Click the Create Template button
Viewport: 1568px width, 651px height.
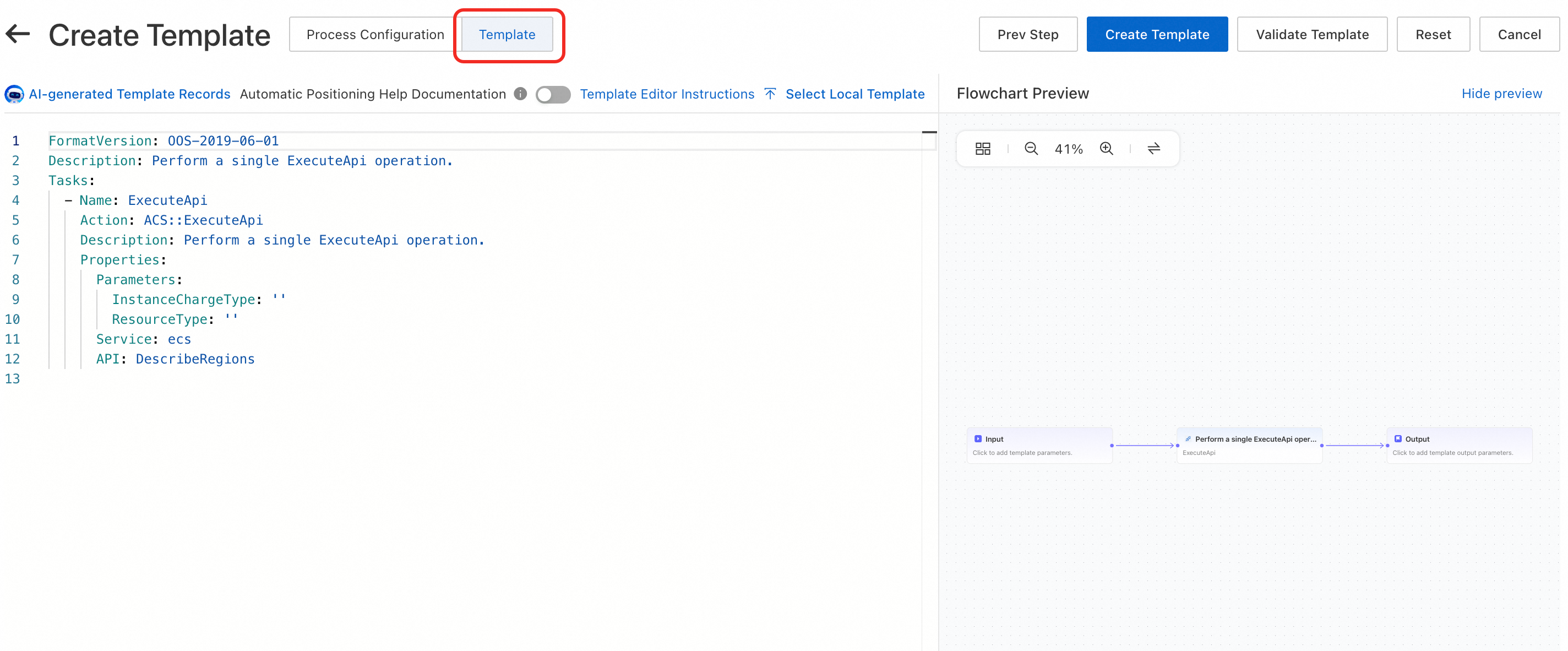[1157, 35]
